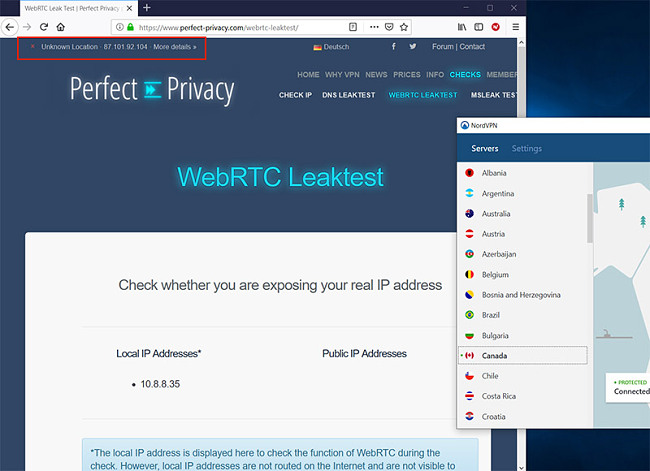The height and width of the screenshot is (471, 650).
Task: Click the Perfect Privacy logo
Action: (152, 89)
